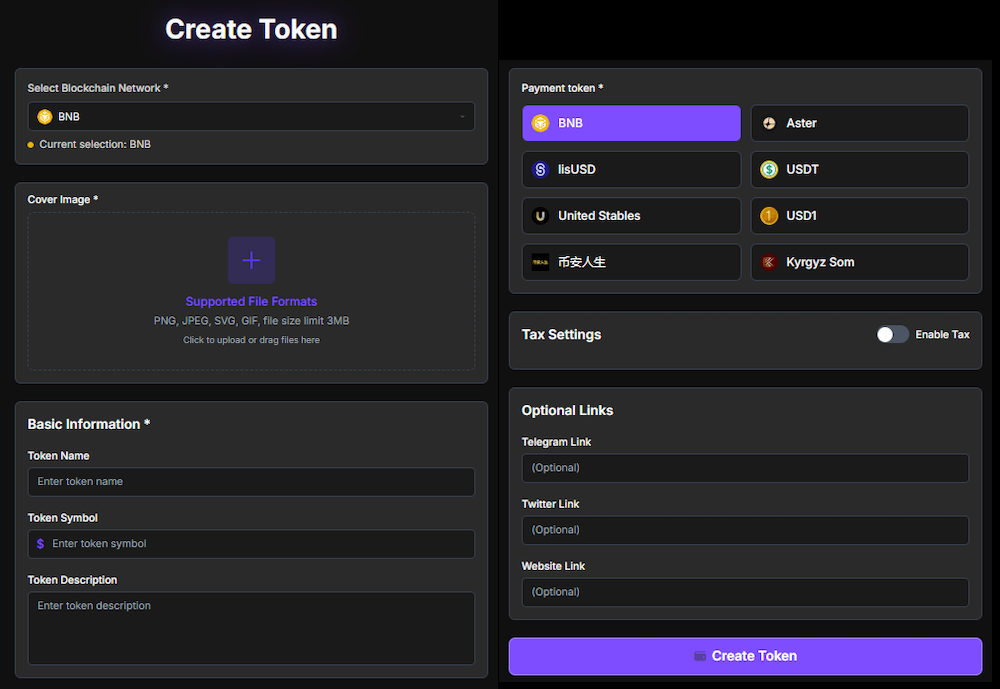The height and width of the screenshot is (689, 1000).
Task: Click the Telegram Link input field
Action: 745,467
